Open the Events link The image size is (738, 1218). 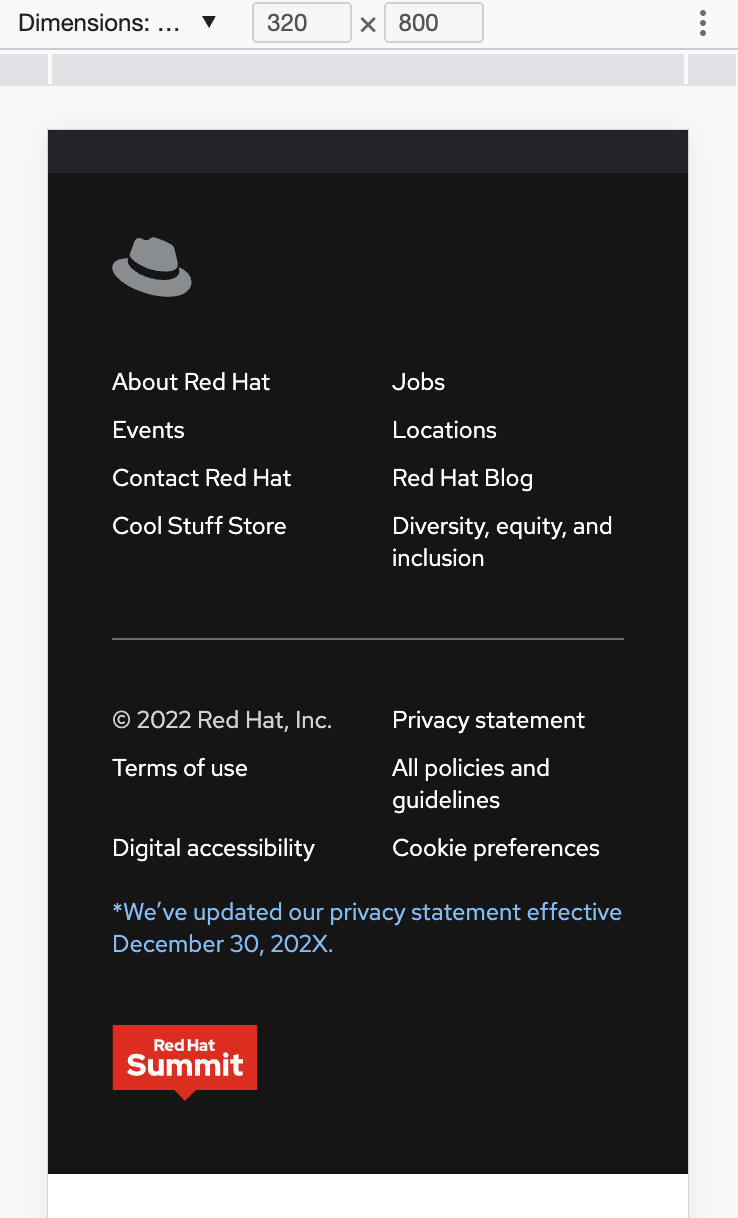[x=148, y=430]
